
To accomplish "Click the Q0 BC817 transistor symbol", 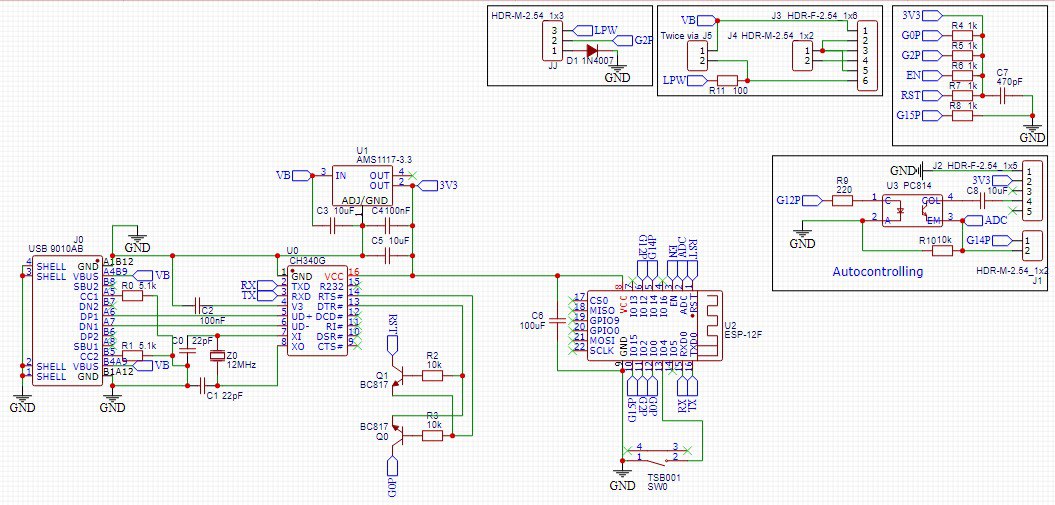I will click(397, 436).
